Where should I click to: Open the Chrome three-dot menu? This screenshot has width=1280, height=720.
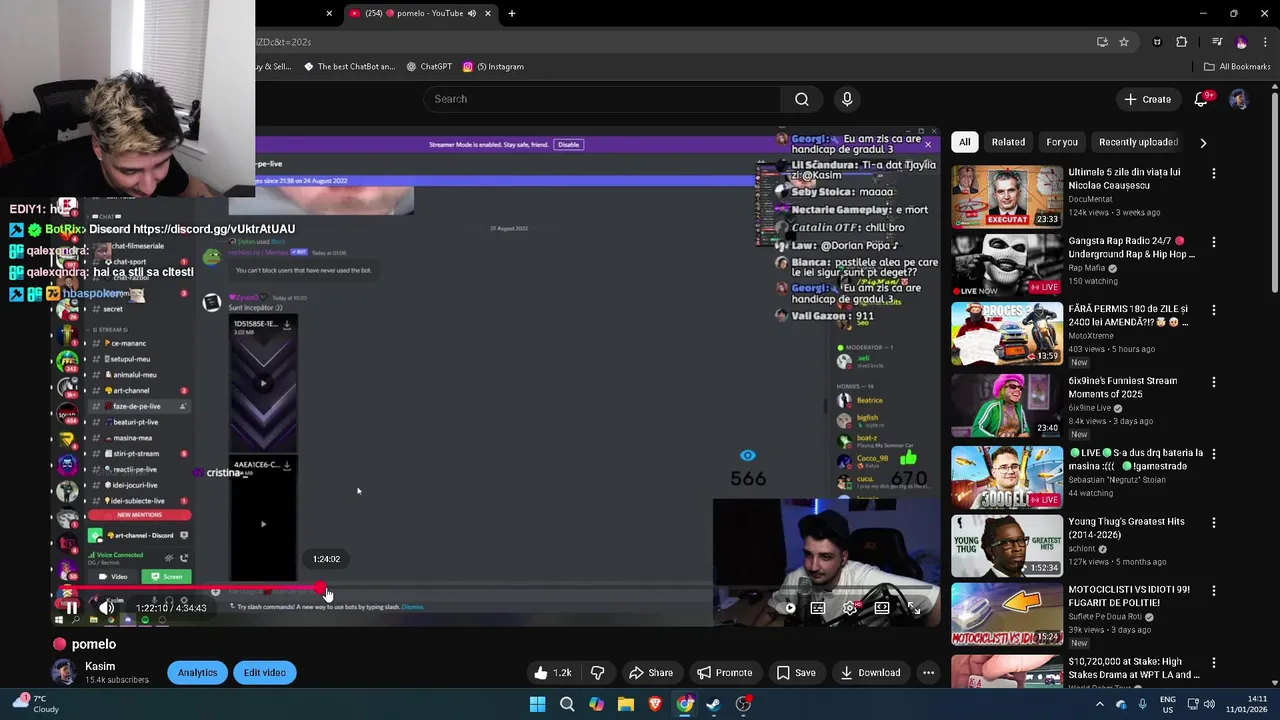1265,42
